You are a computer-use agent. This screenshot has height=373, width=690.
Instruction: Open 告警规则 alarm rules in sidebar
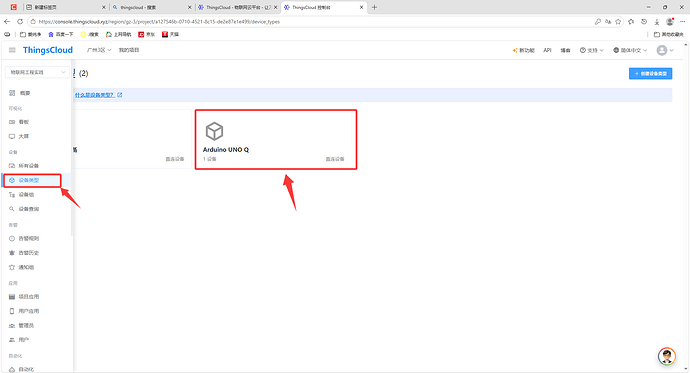tap(24, 238)
